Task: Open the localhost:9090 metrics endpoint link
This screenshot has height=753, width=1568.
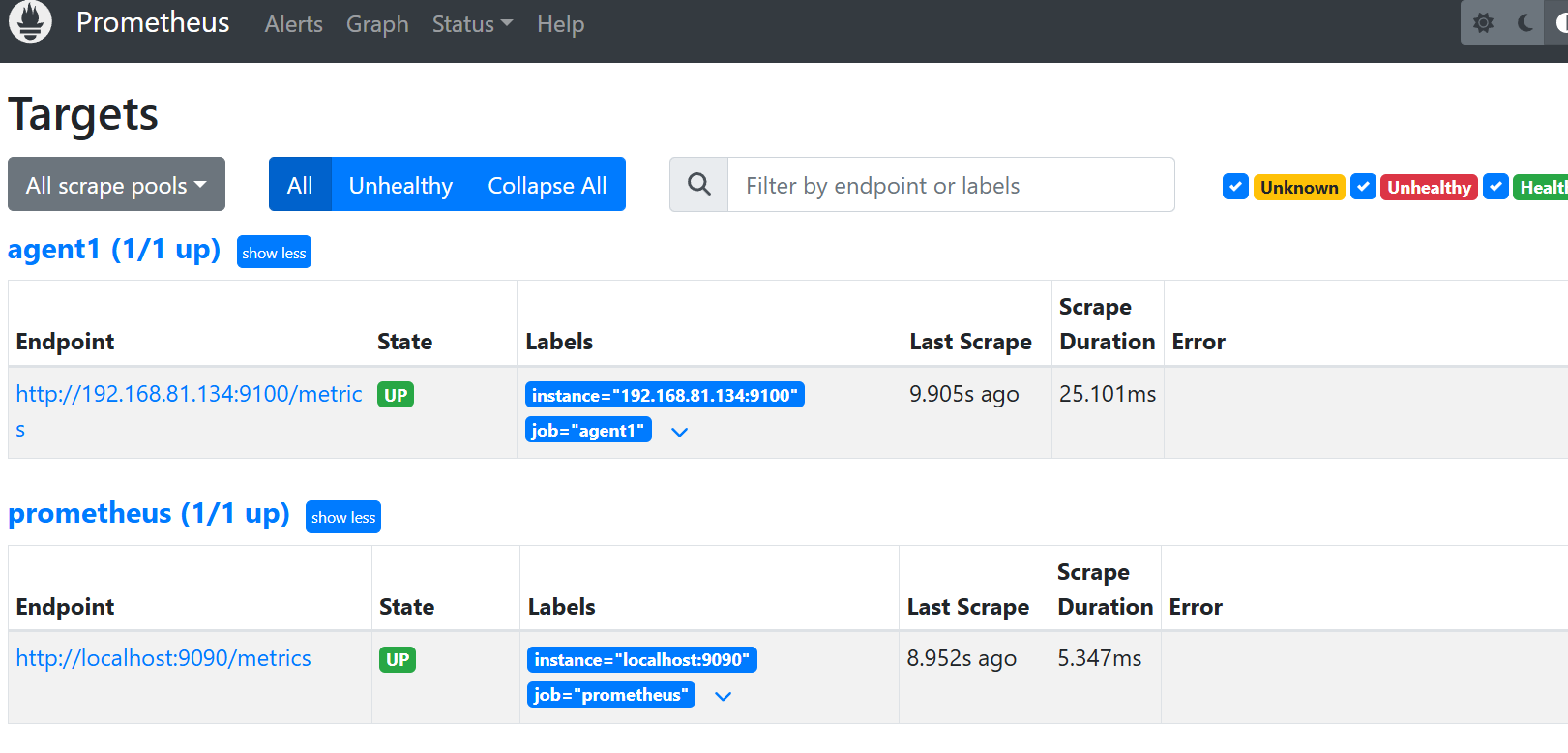Action: (163, 658)
